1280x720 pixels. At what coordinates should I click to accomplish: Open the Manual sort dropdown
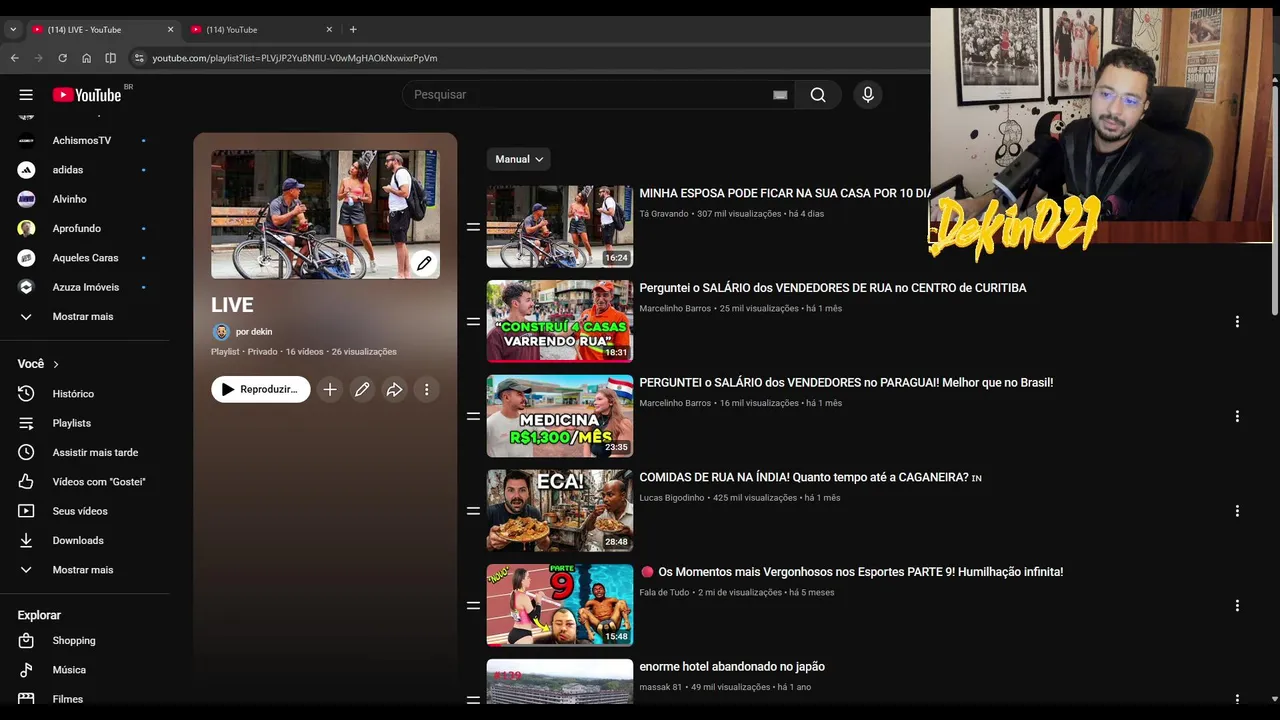(x=519, y=159)
